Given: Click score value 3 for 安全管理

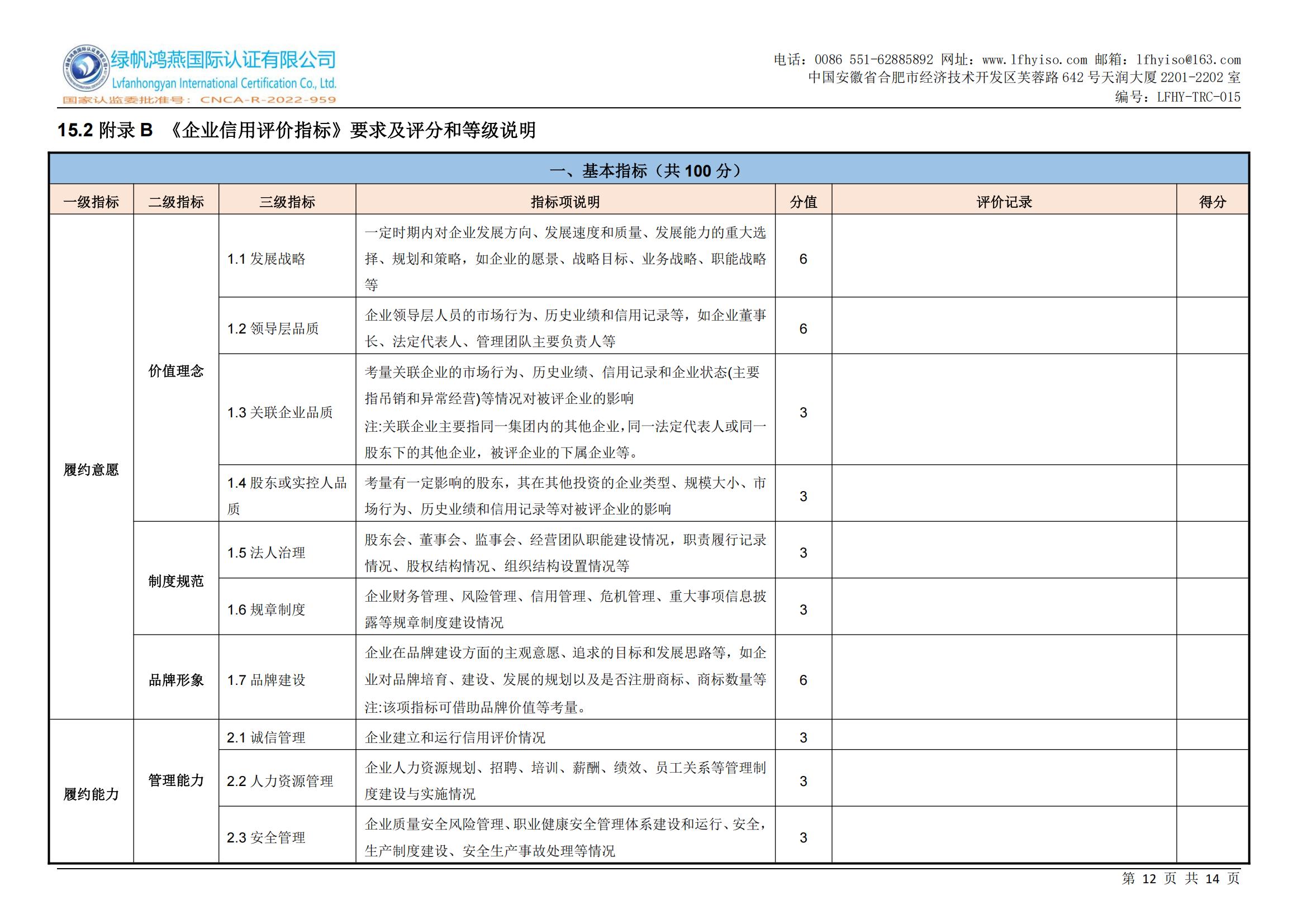Looking at the screenshot, I should point(803,837).
